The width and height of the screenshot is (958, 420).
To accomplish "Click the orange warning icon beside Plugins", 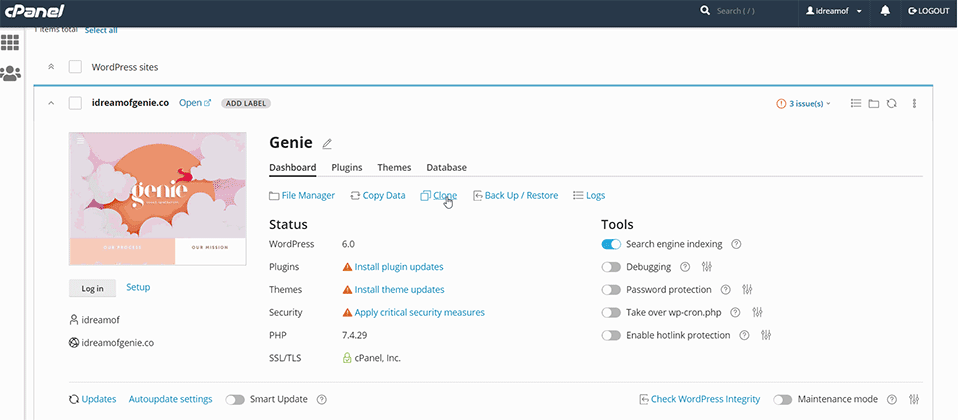I will 347,267.
